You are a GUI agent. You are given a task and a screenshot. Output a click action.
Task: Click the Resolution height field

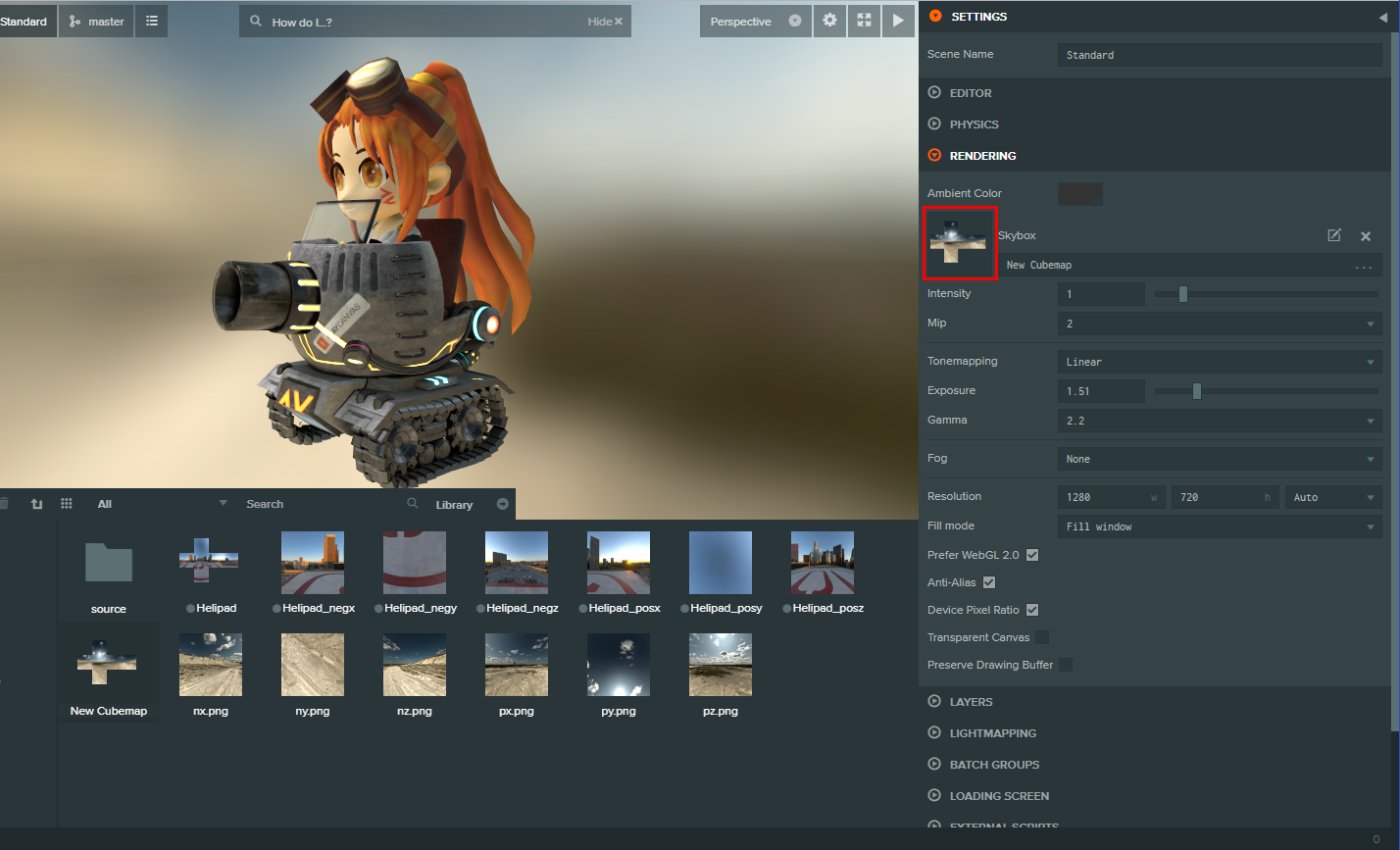click(x=1225, y=497)
